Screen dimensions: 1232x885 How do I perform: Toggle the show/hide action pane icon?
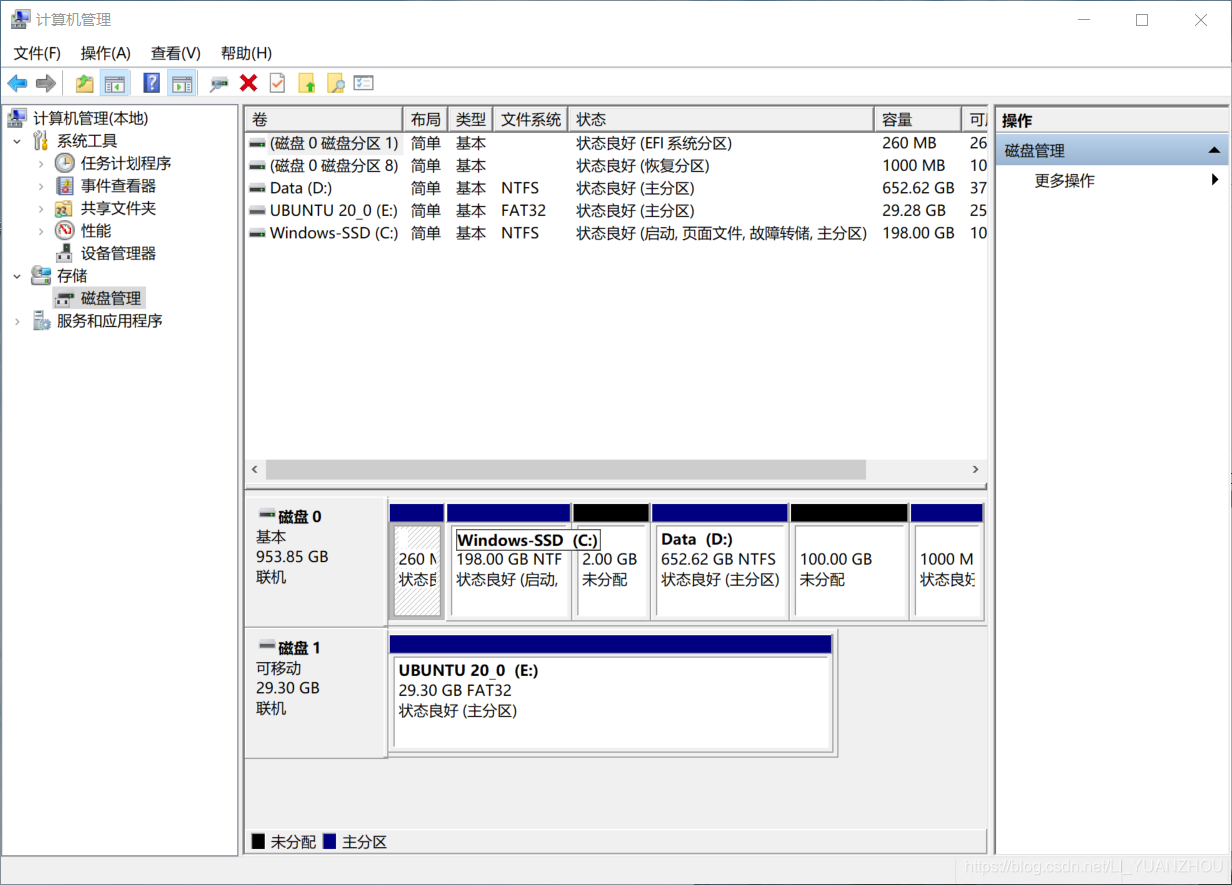pyautogui.click(x=182, y=83)
